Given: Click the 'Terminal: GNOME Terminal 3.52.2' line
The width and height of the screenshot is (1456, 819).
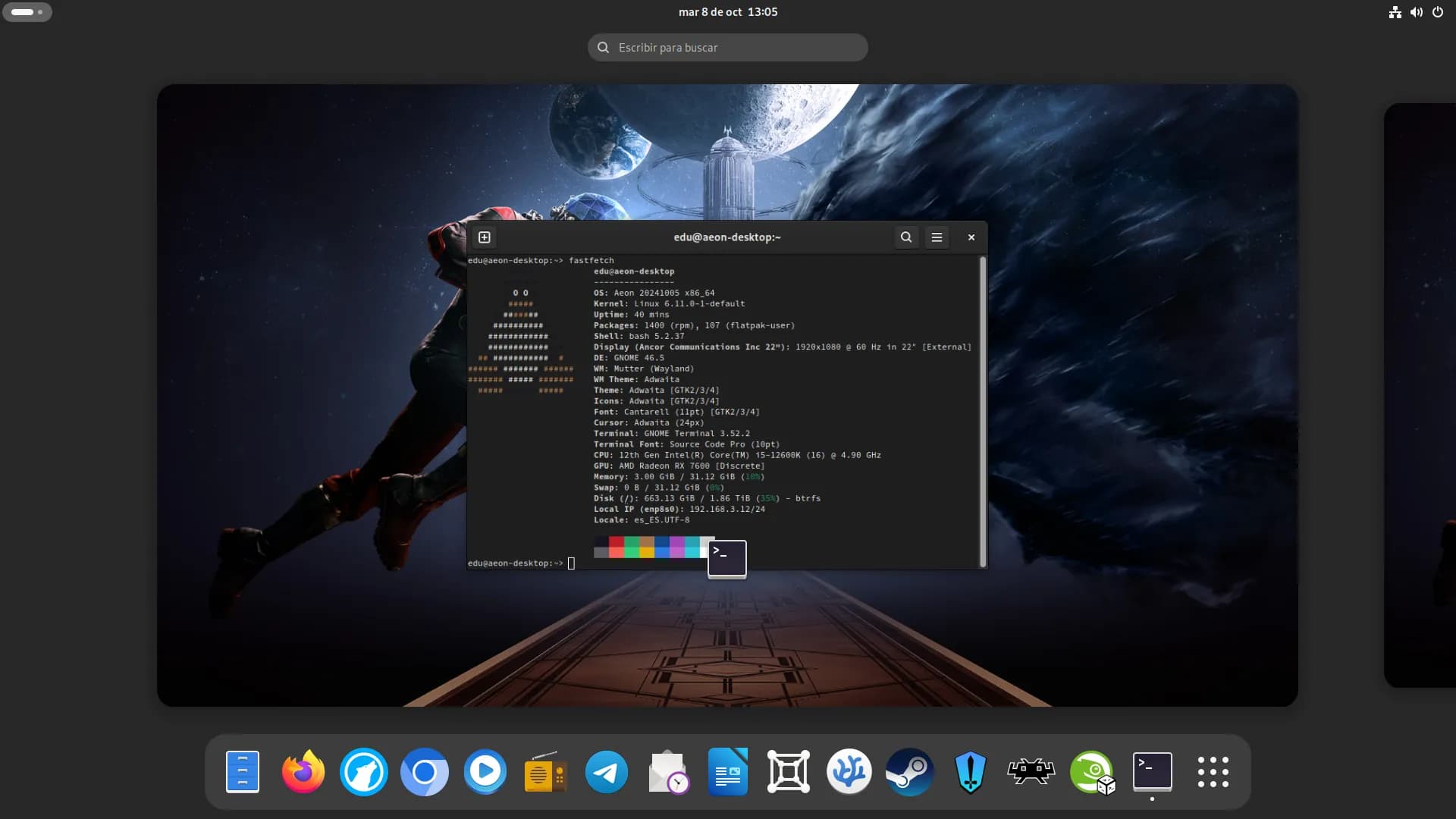Looking at the screenshot, I should click(x=671, y=434).
